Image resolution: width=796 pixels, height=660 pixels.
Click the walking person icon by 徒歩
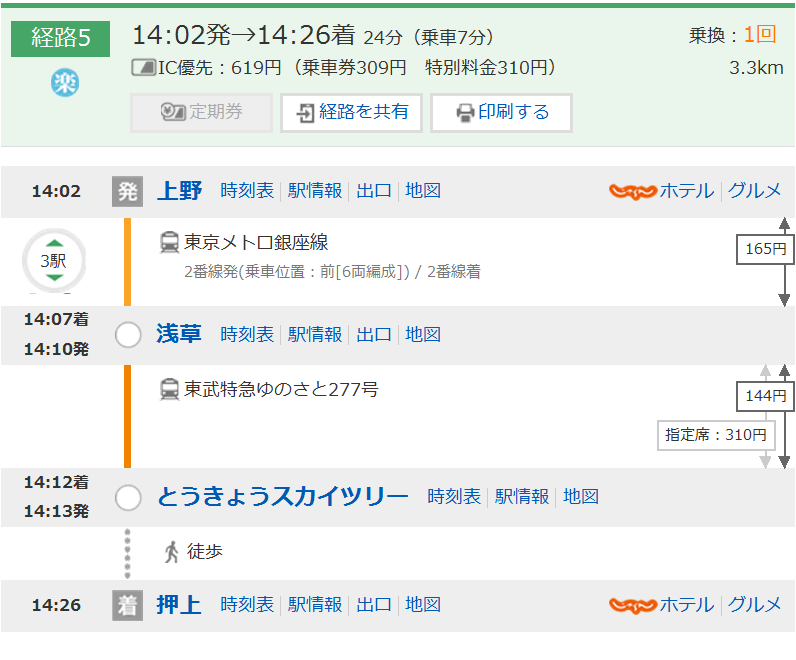[x=172, y=552]
